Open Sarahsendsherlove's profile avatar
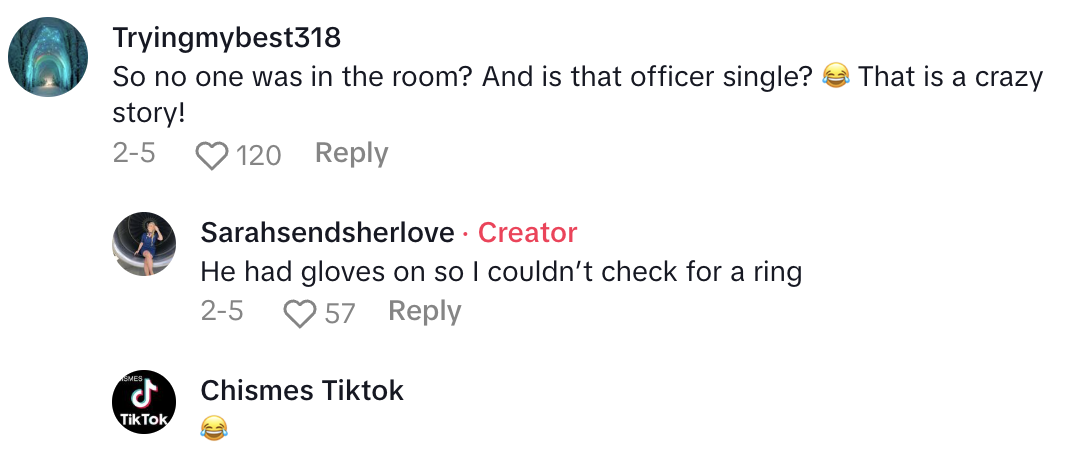1074x456 pixels. pos(144,244)
